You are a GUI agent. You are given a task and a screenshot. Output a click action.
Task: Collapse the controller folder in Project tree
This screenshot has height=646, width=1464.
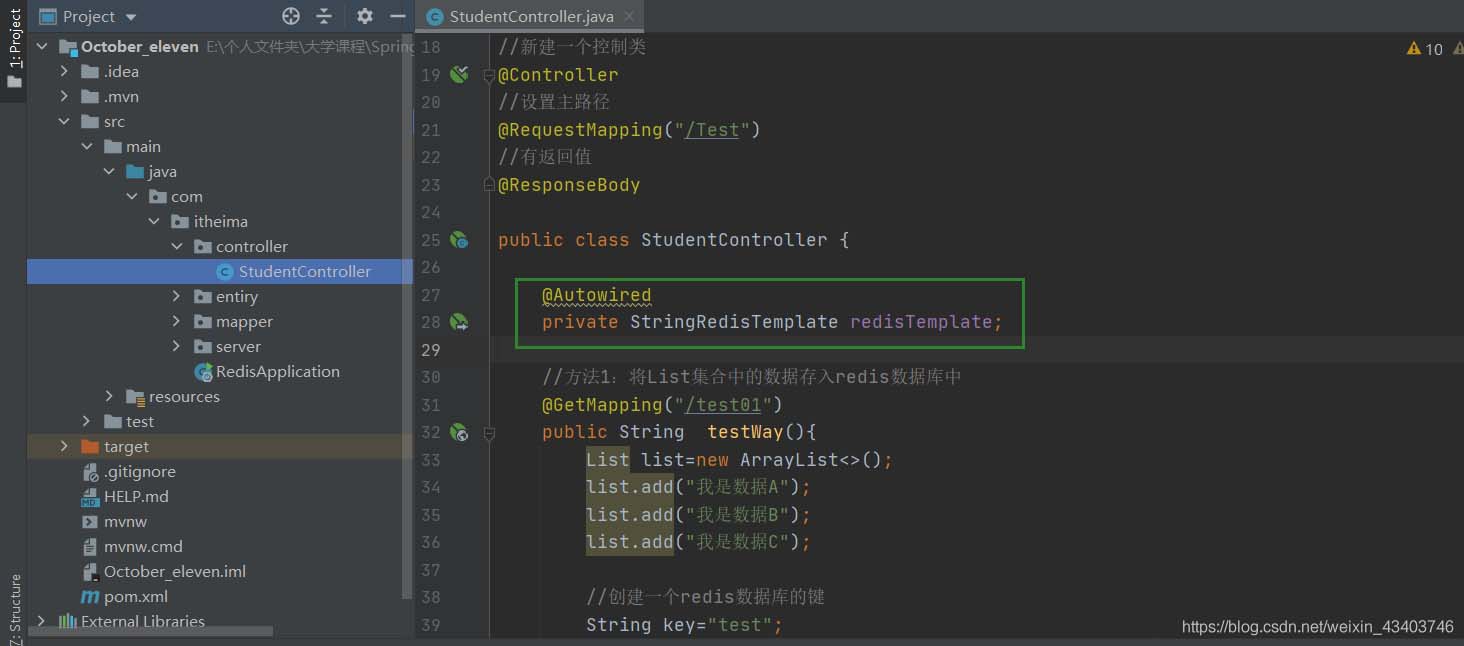176,246
